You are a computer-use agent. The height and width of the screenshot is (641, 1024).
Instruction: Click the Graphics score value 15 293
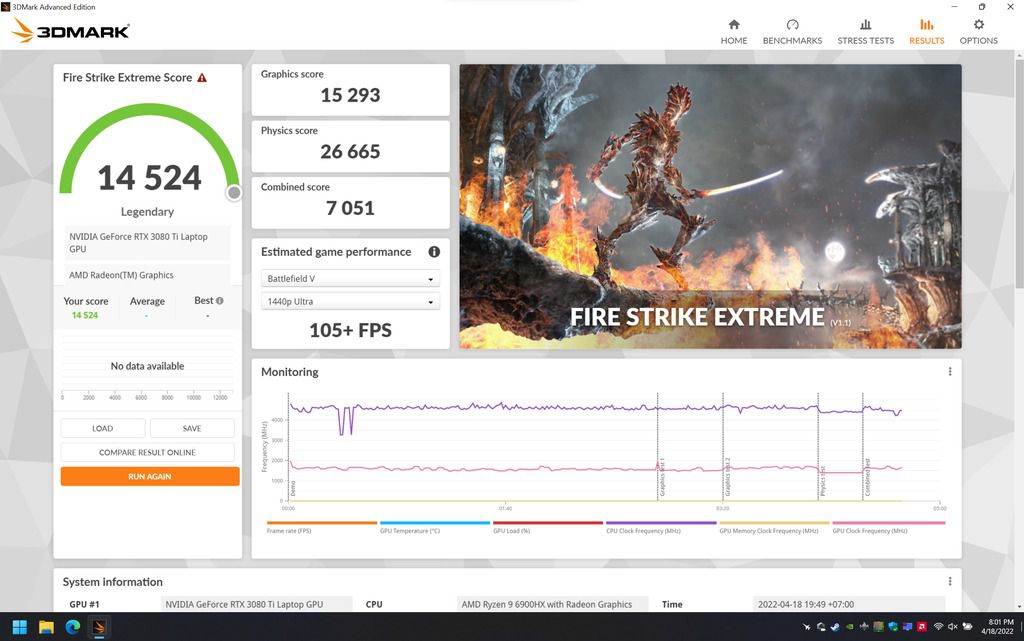tap(350, 95)
